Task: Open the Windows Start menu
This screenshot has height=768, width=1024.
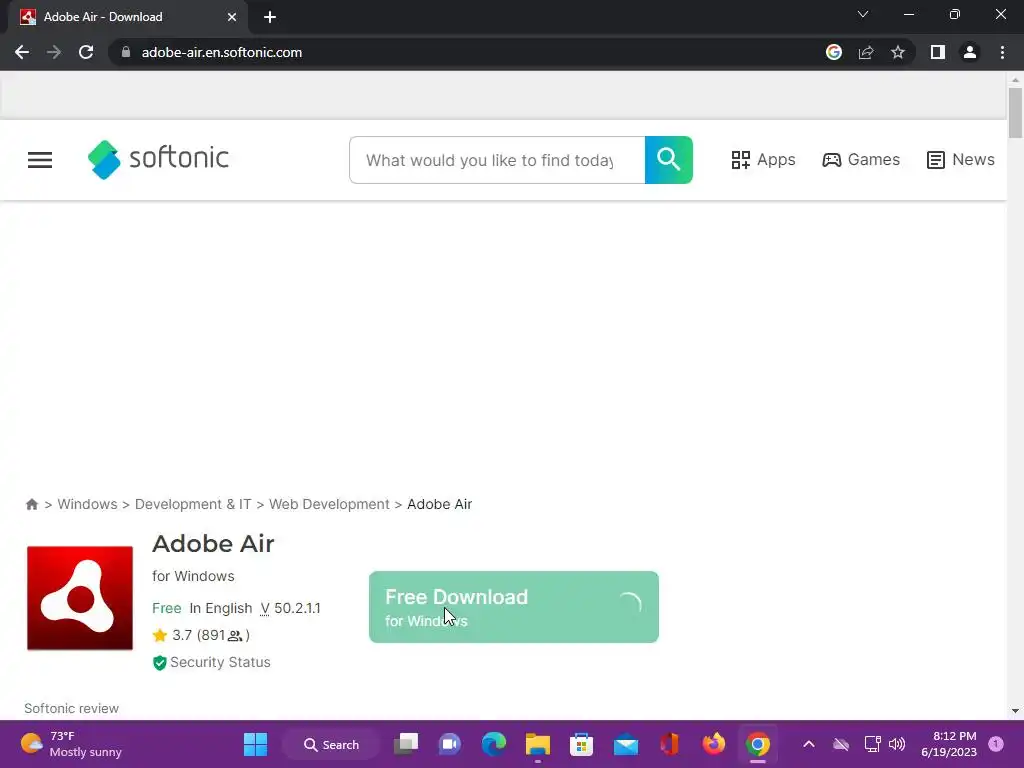Action: 255,744
